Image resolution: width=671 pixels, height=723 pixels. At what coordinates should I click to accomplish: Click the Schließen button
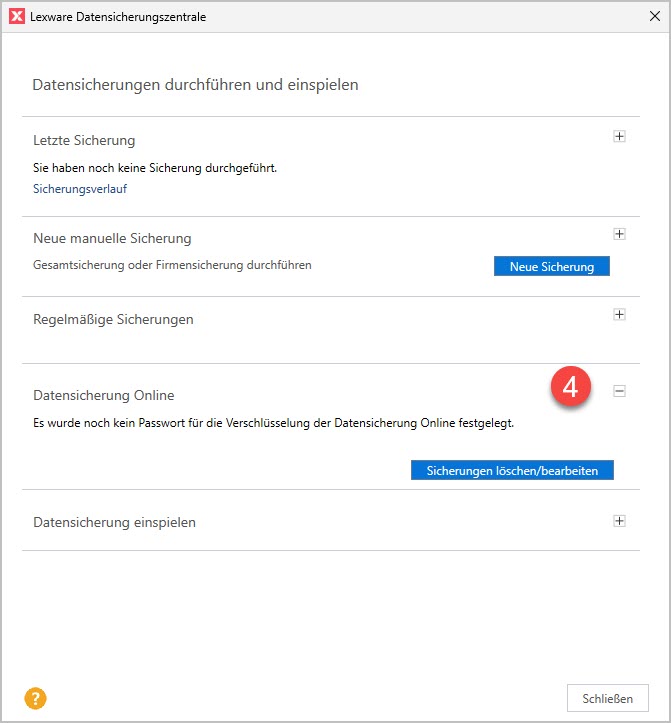[607, 697]
